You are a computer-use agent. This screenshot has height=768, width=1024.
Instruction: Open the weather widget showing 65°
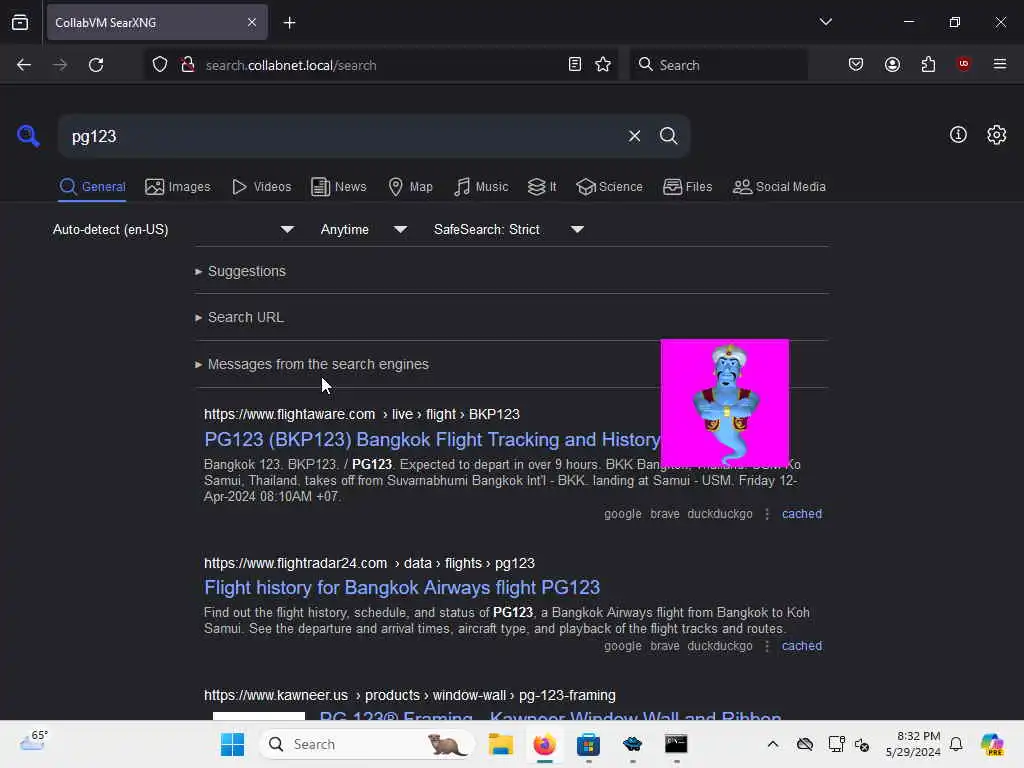point(33,741)
